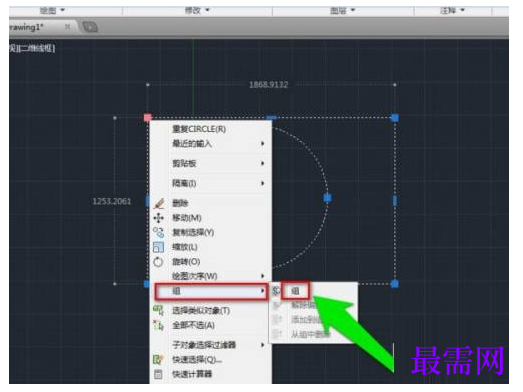Open quick select via 快速选择(Q) icon
This screenshot has height=392, width=523.
(x=158, y=359)
